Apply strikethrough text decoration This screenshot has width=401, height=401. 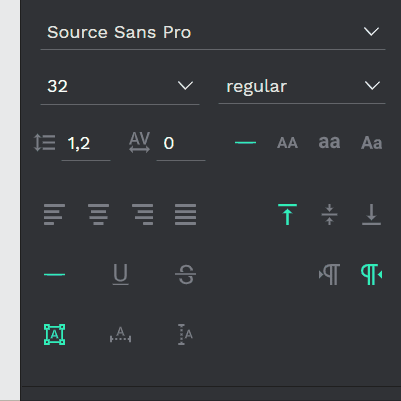[x=186, y=274]
